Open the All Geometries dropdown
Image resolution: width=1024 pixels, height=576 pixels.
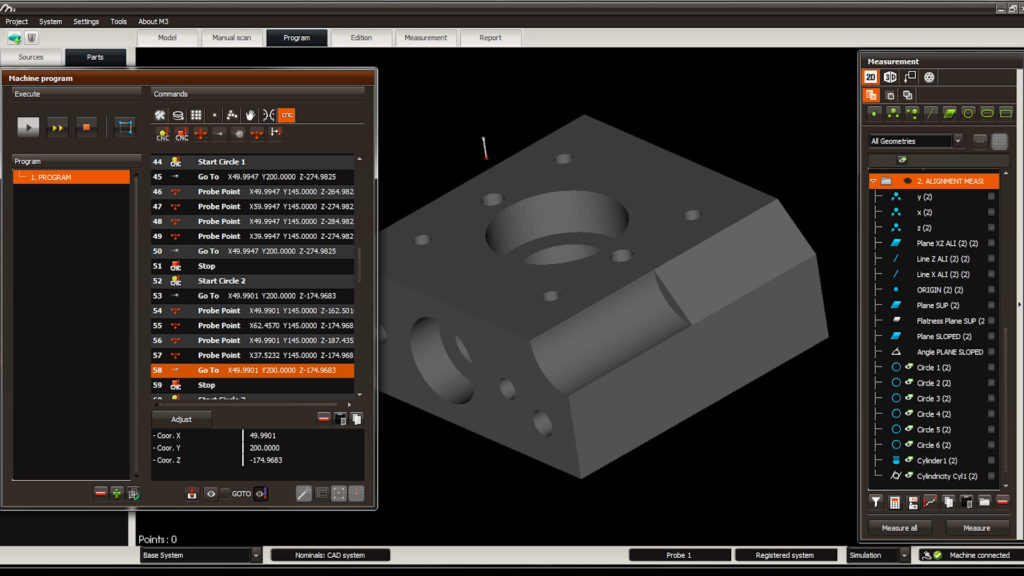(958, 141)
